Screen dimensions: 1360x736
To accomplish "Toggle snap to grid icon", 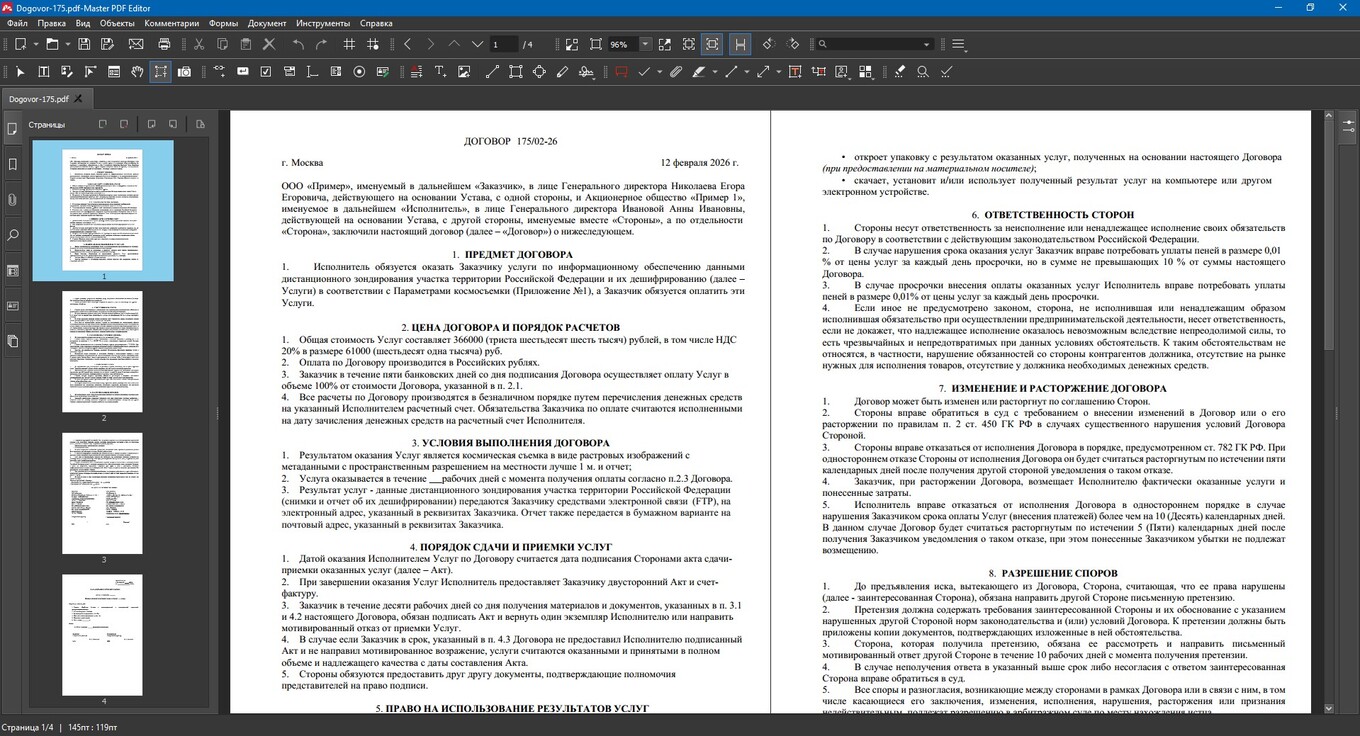I will click(373, 44).
